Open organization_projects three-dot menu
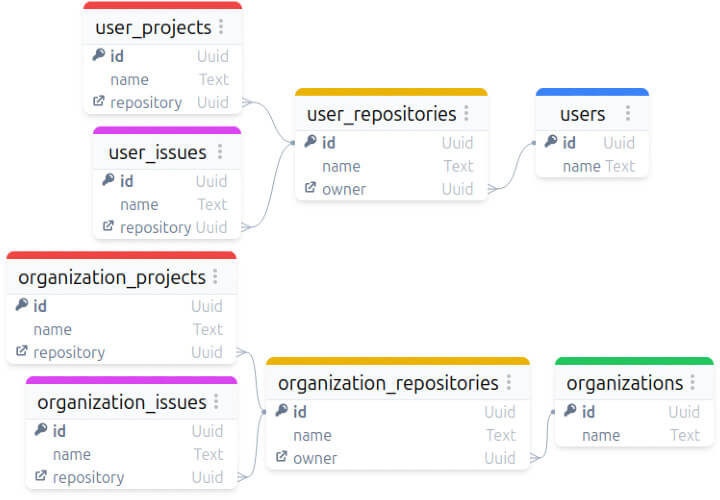Viewport: 720px width, 500px height. [x=215, y=277]
